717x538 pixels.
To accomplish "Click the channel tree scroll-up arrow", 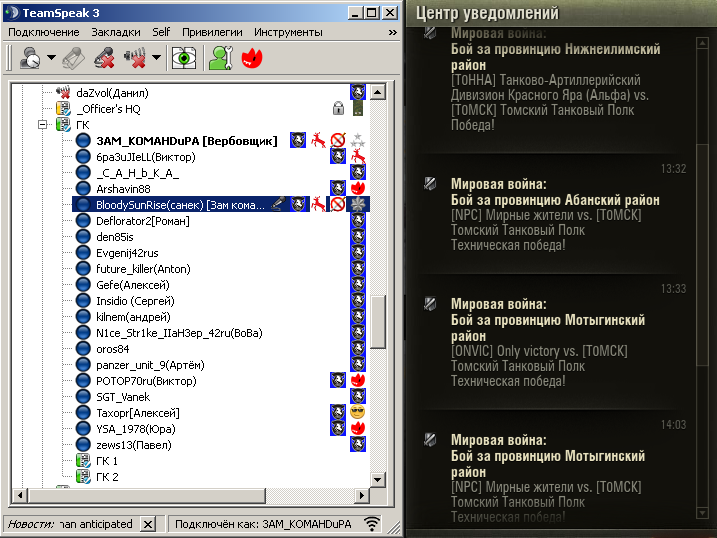I will pos(378,92).
